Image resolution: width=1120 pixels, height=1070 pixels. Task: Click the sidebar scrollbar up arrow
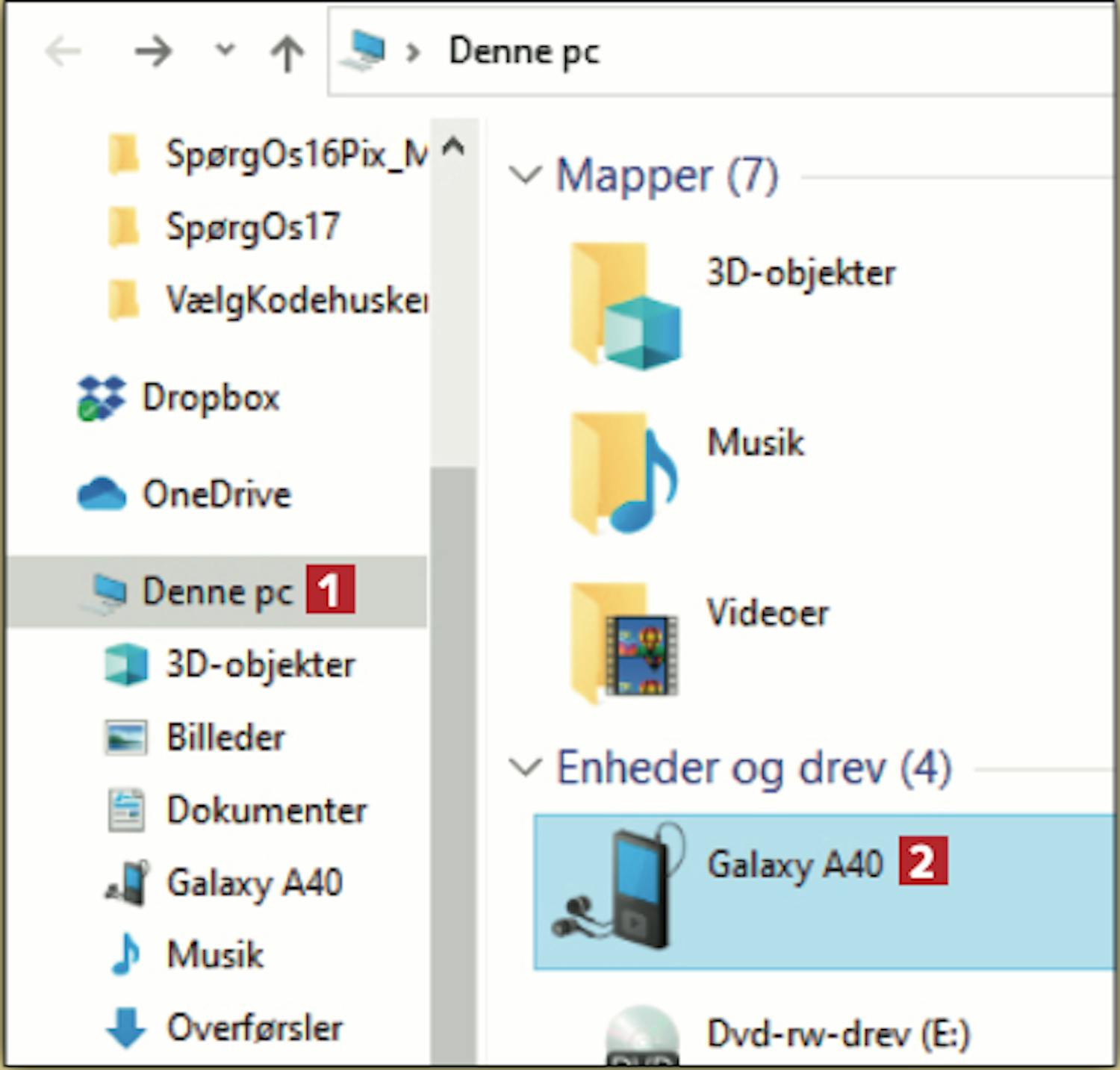(453, 146)
